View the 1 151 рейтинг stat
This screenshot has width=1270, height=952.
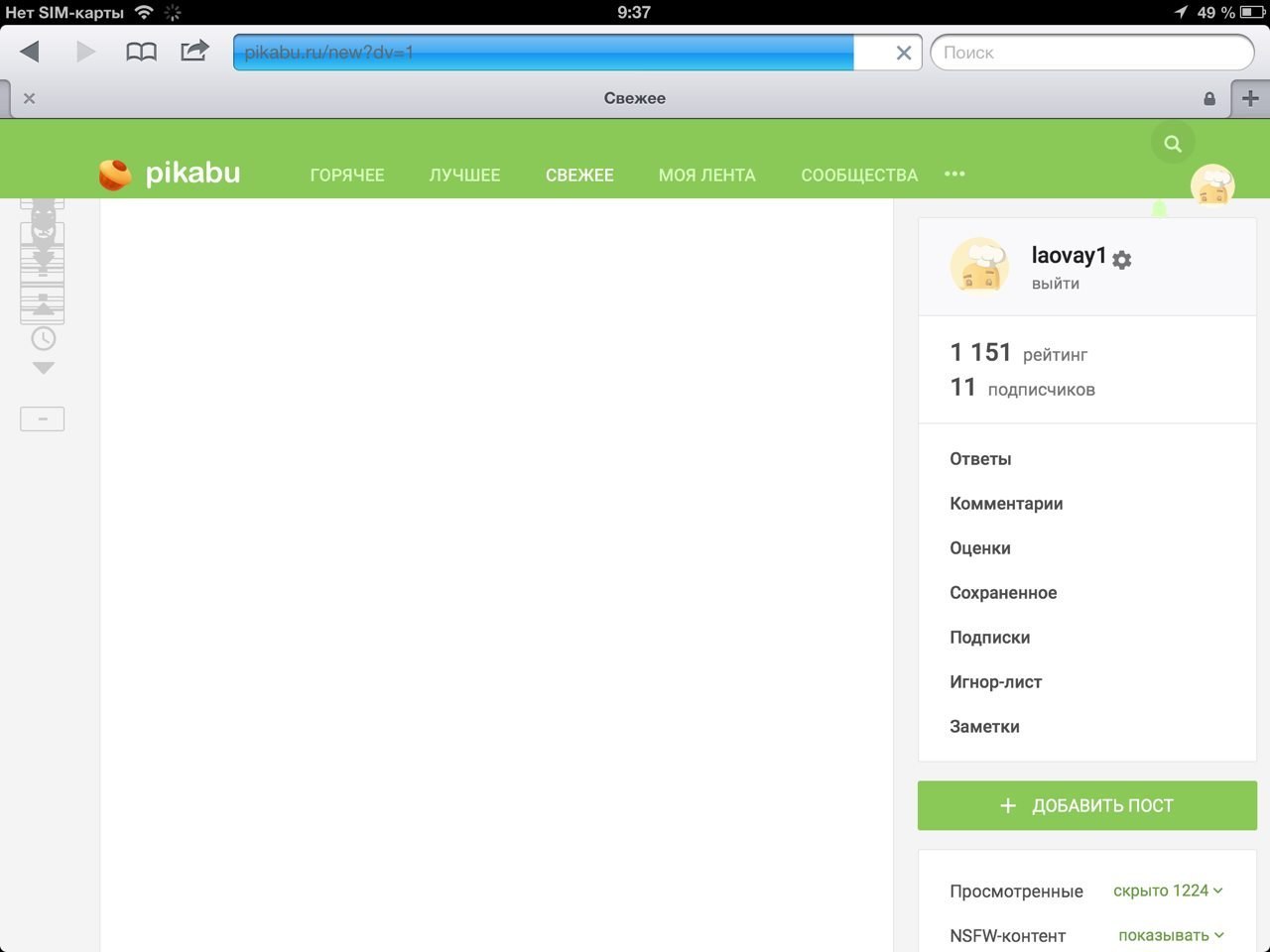[x=1019, y=353]
